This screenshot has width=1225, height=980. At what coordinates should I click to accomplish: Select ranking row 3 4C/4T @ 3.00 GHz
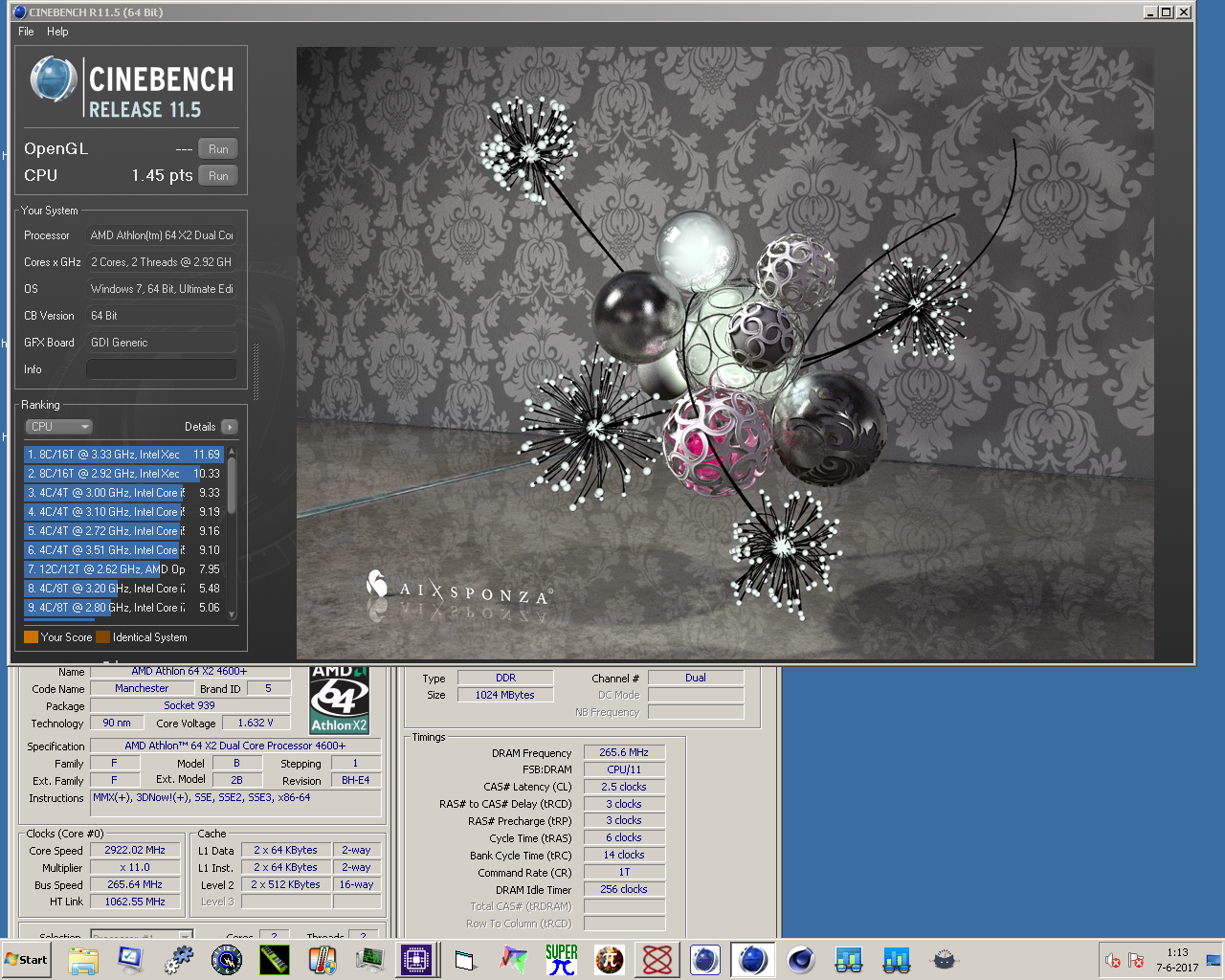pyautogui.click(x=123, y=493)
